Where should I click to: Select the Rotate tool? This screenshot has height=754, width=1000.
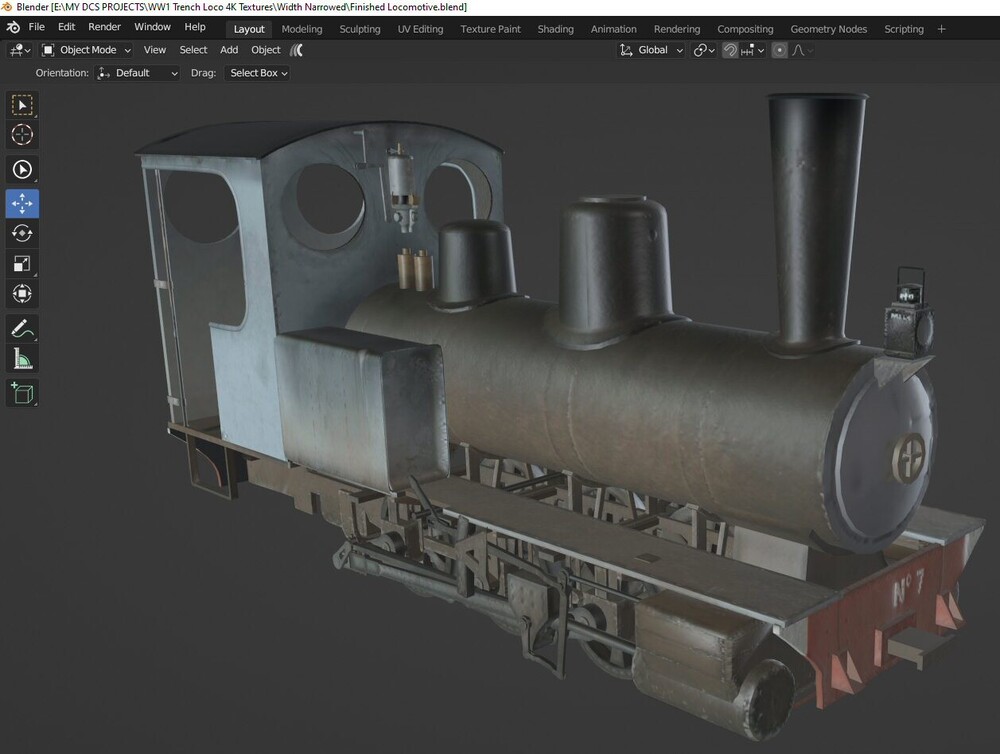tap(22, 233)
